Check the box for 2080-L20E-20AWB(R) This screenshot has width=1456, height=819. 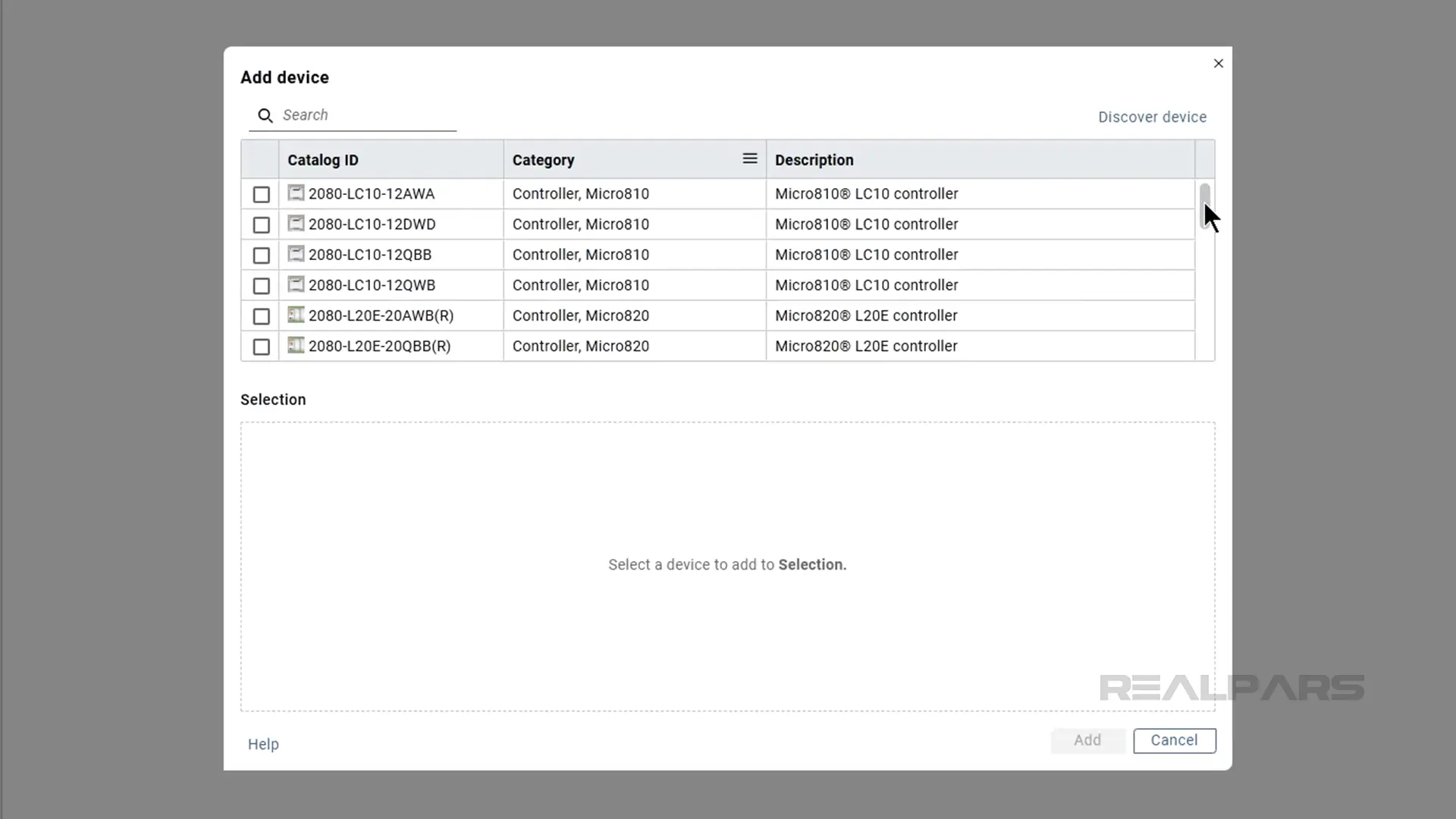click(261, 316)
